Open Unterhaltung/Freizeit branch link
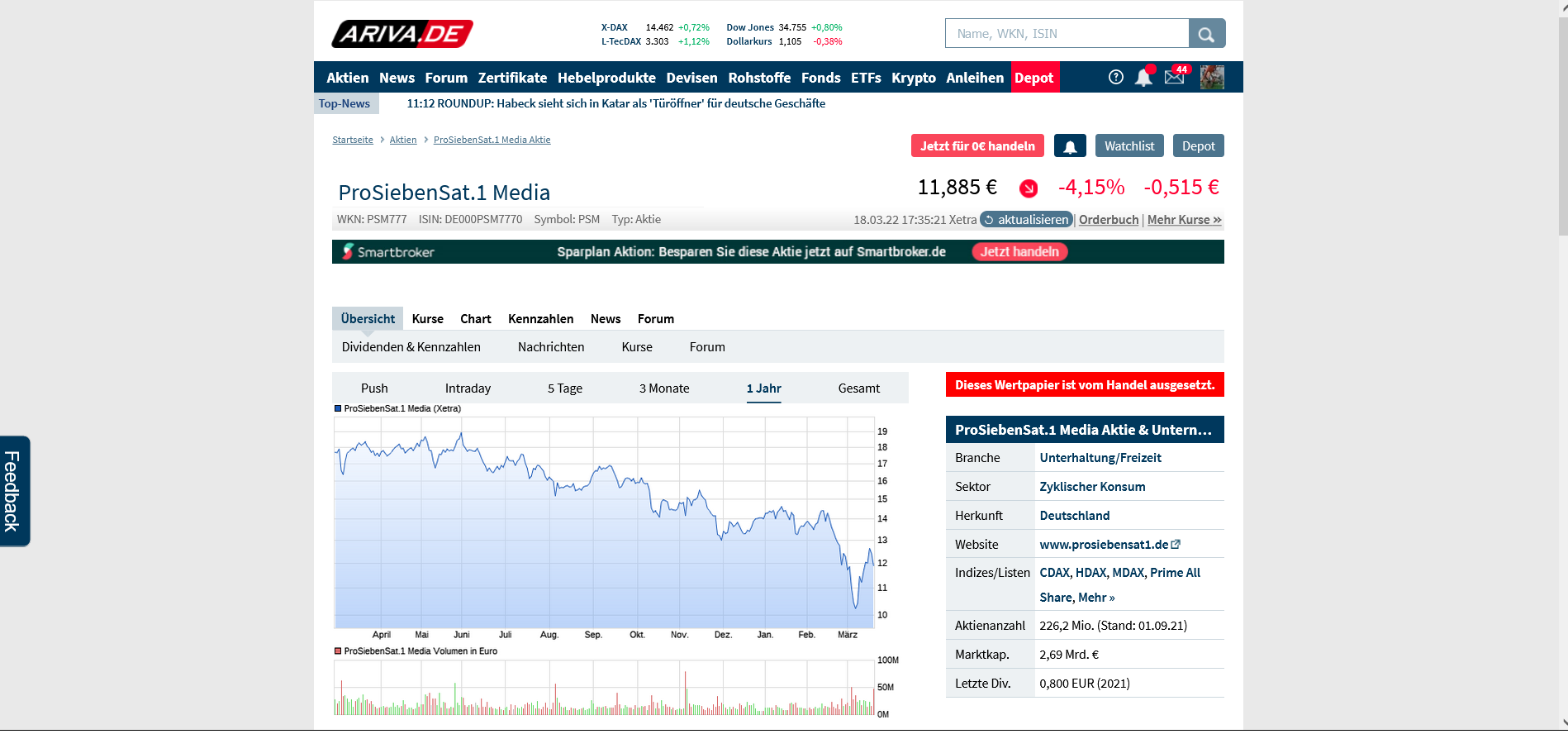Image resolution: width=1568 pixels, height=734 pixels. (x=1100, y=458)
